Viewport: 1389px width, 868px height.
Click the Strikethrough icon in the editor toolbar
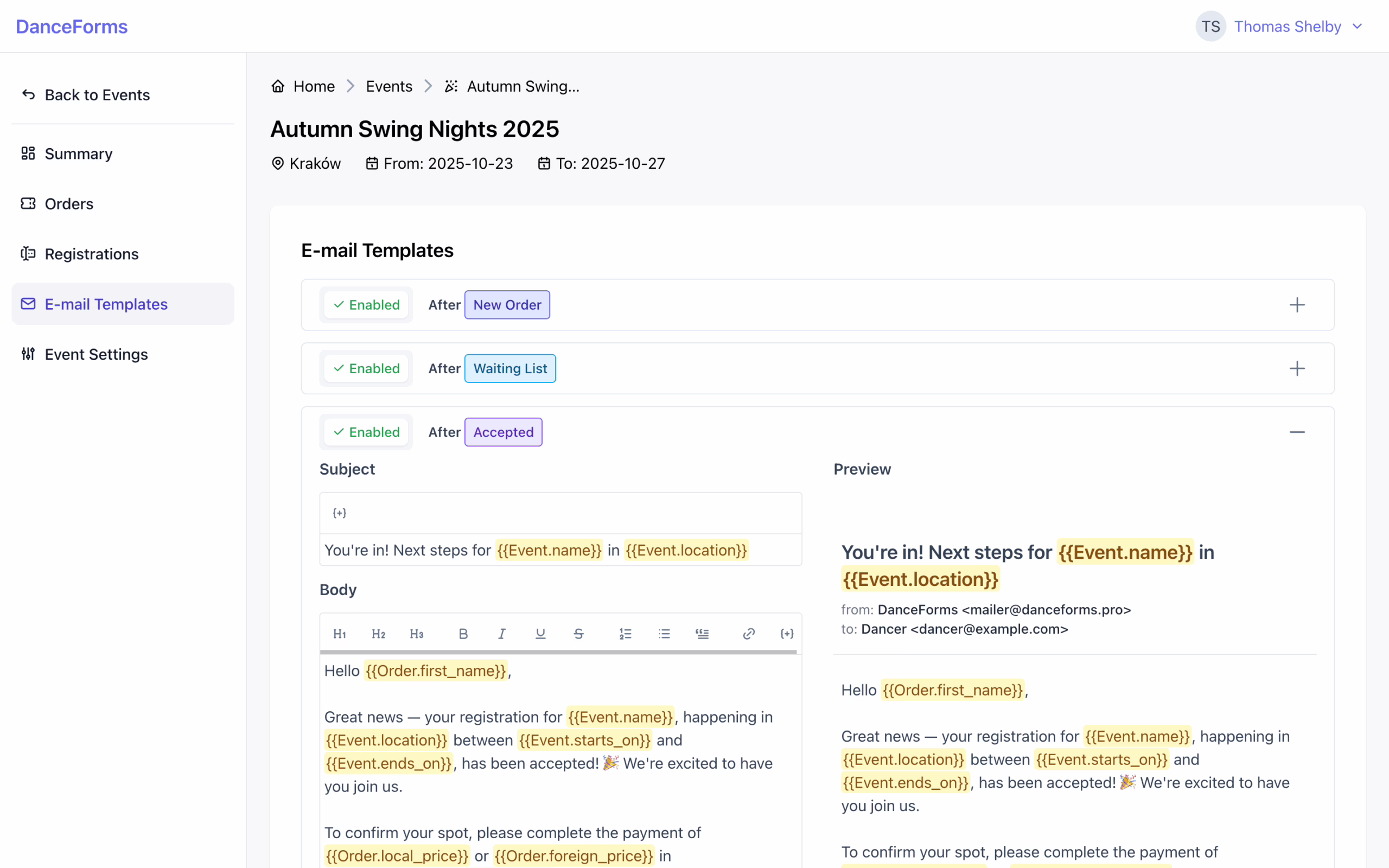click(x=578, y=633)
